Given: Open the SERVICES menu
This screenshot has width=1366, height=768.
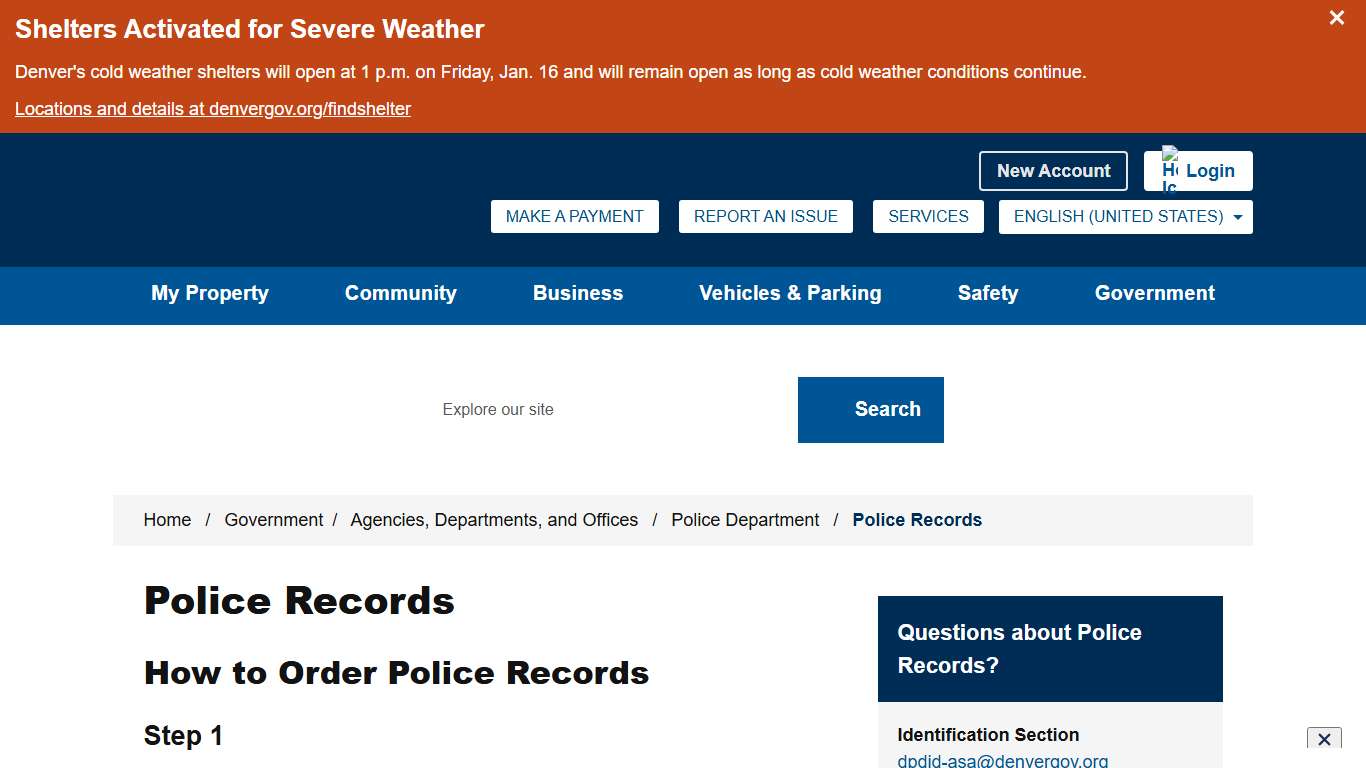Looking at the screenshot, I should click(928, 216).
